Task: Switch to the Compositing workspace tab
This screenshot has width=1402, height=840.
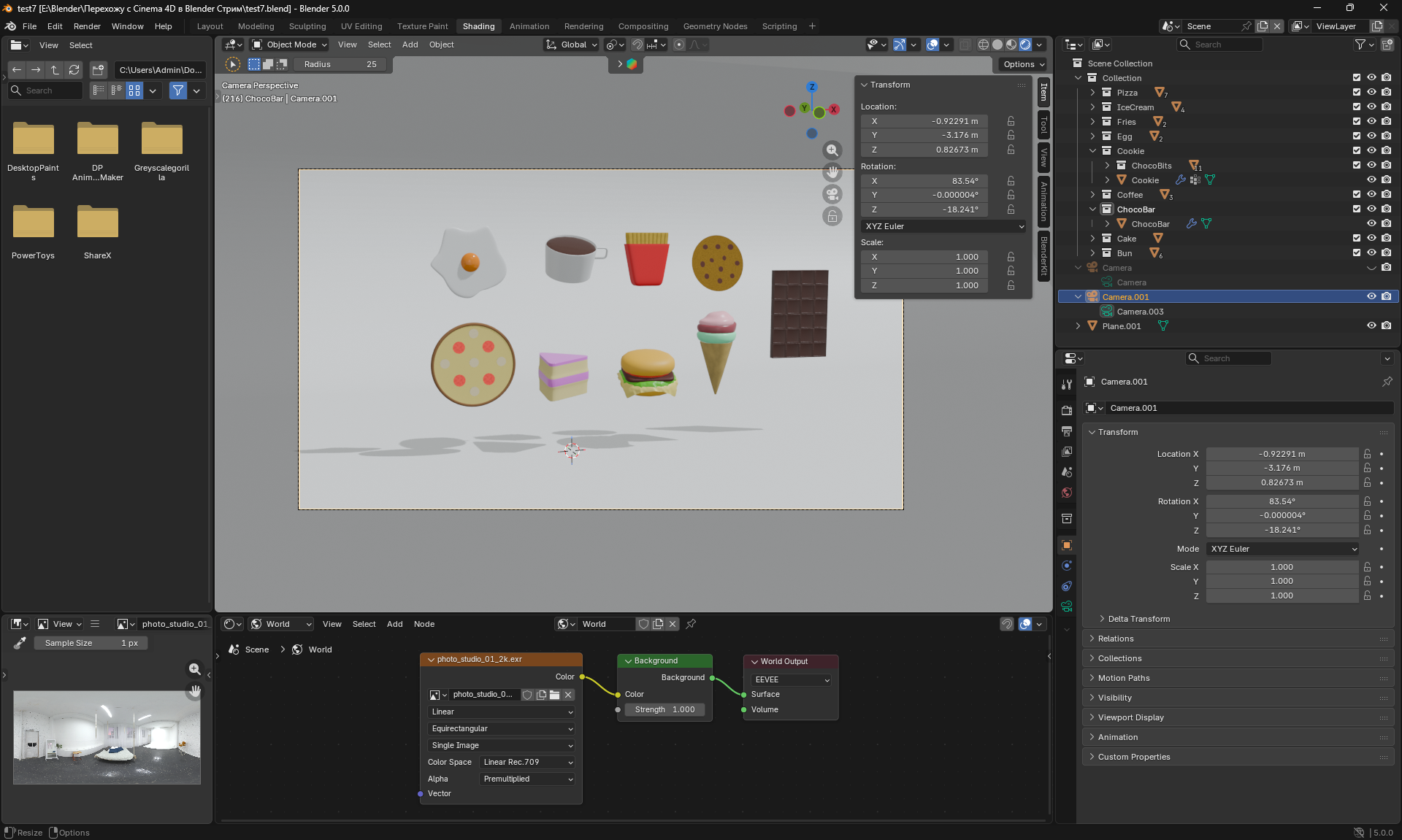Action: coord(643,26)
